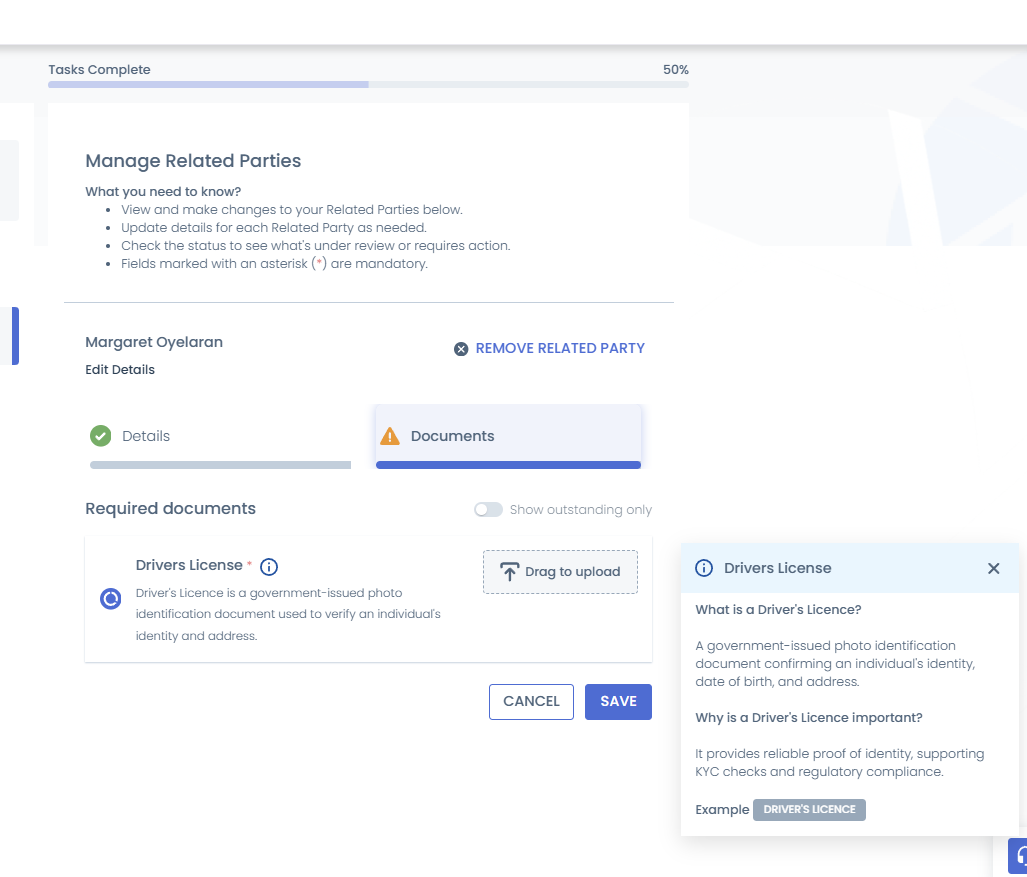Click the remove X circle icon
This screenshot has width=1027, height=877.
(461, 349)
